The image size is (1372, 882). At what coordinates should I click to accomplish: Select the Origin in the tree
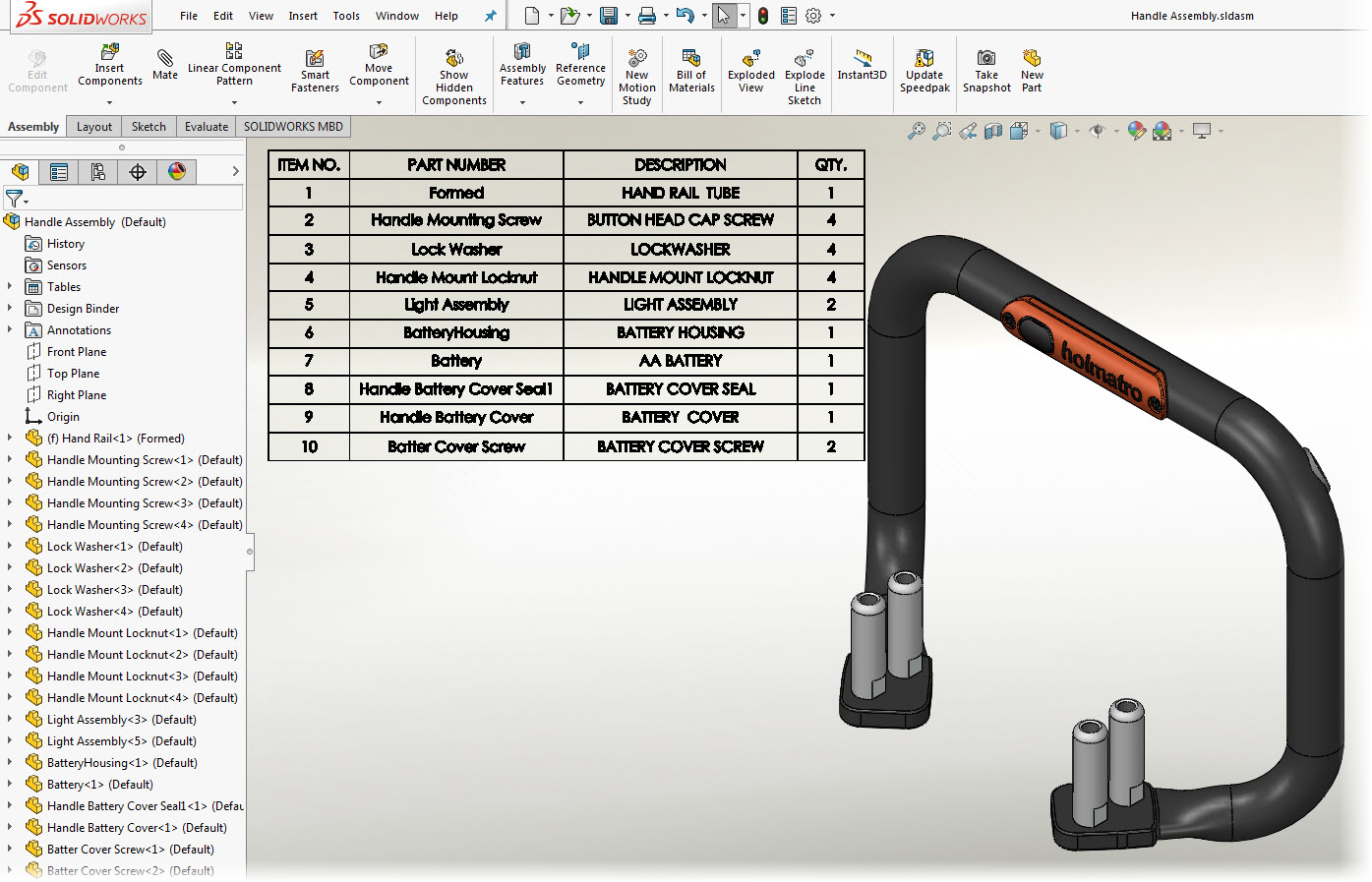[x=63, y=417]
